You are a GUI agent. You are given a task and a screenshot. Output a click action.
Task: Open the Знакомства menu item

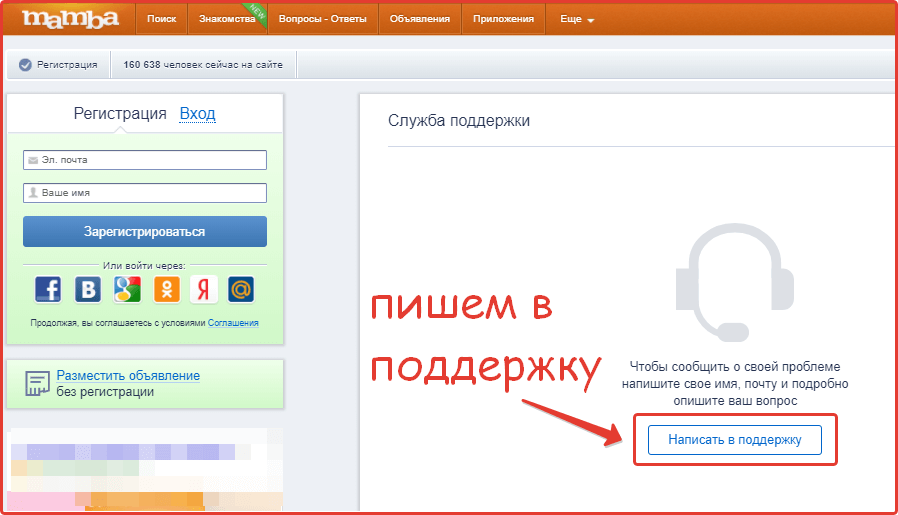pos(227,19)
